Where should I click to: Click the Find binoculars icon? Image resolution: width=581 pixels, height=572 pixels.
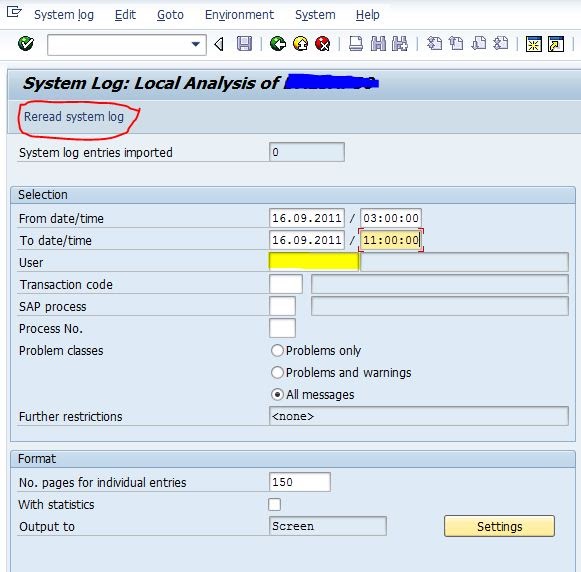point(378,44)
